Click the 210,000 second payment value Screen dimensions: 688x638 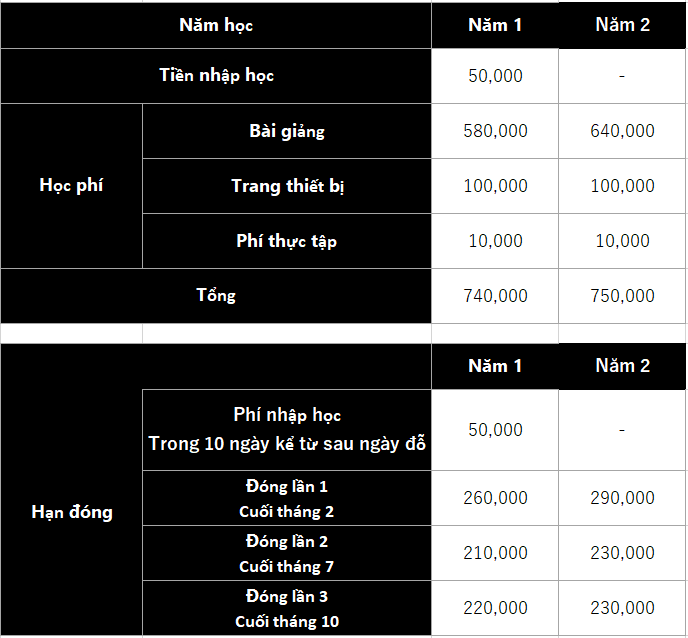click(x=495, y=553)
